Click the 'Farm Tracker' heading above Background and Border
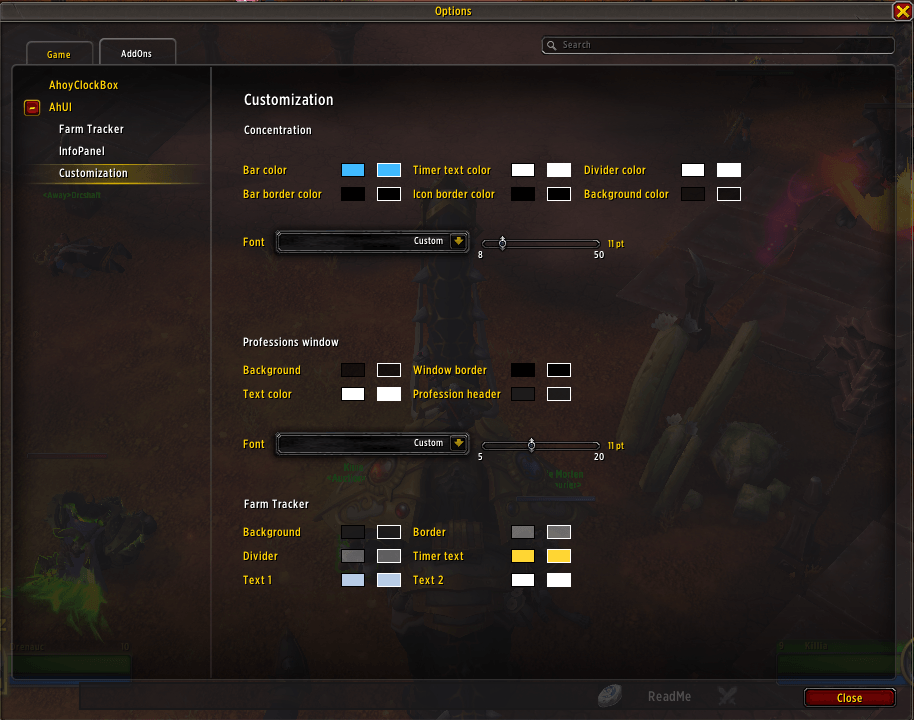Viewport: 914px width, 720px height. [x=276, y=504]
